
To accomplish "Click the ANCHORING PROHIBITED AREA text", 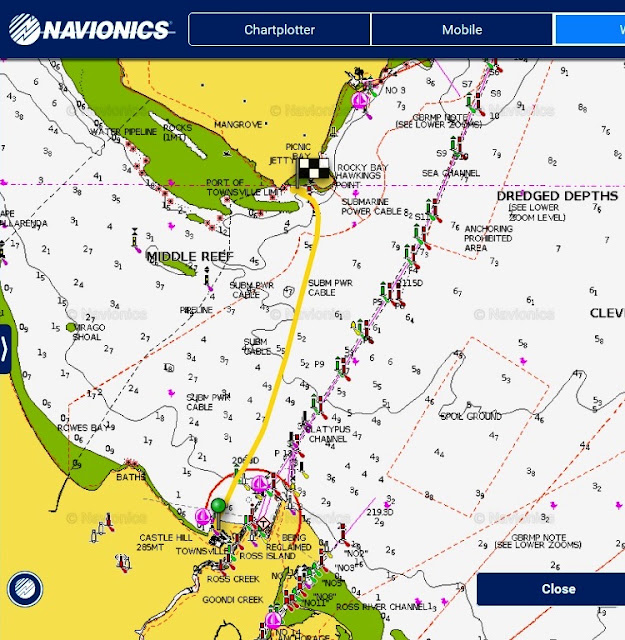I will [488, 238].
